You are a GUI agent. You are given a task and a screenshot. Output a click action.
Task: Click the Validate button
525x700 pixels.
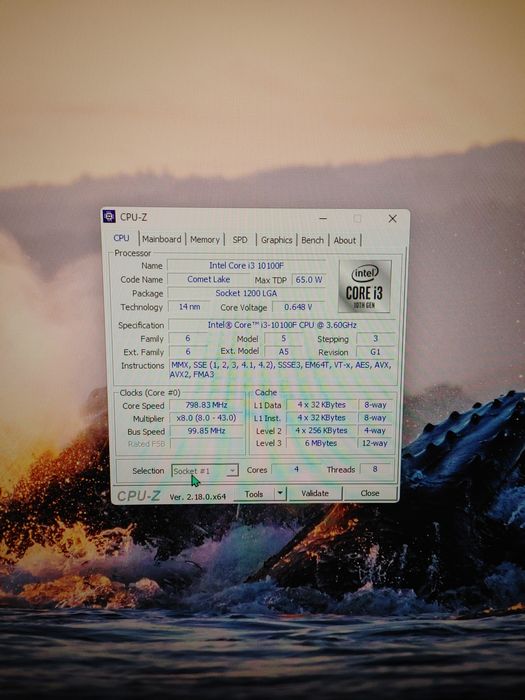click(x=315, y=493)
